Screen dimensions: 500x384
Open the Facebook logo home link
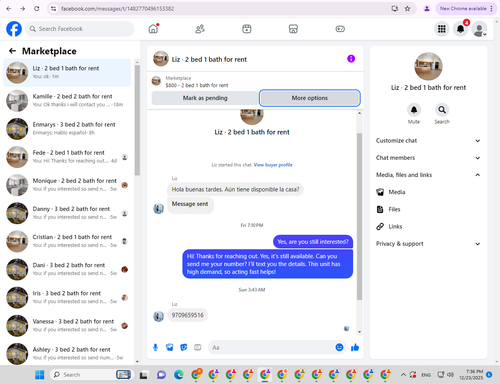(14, 29)
